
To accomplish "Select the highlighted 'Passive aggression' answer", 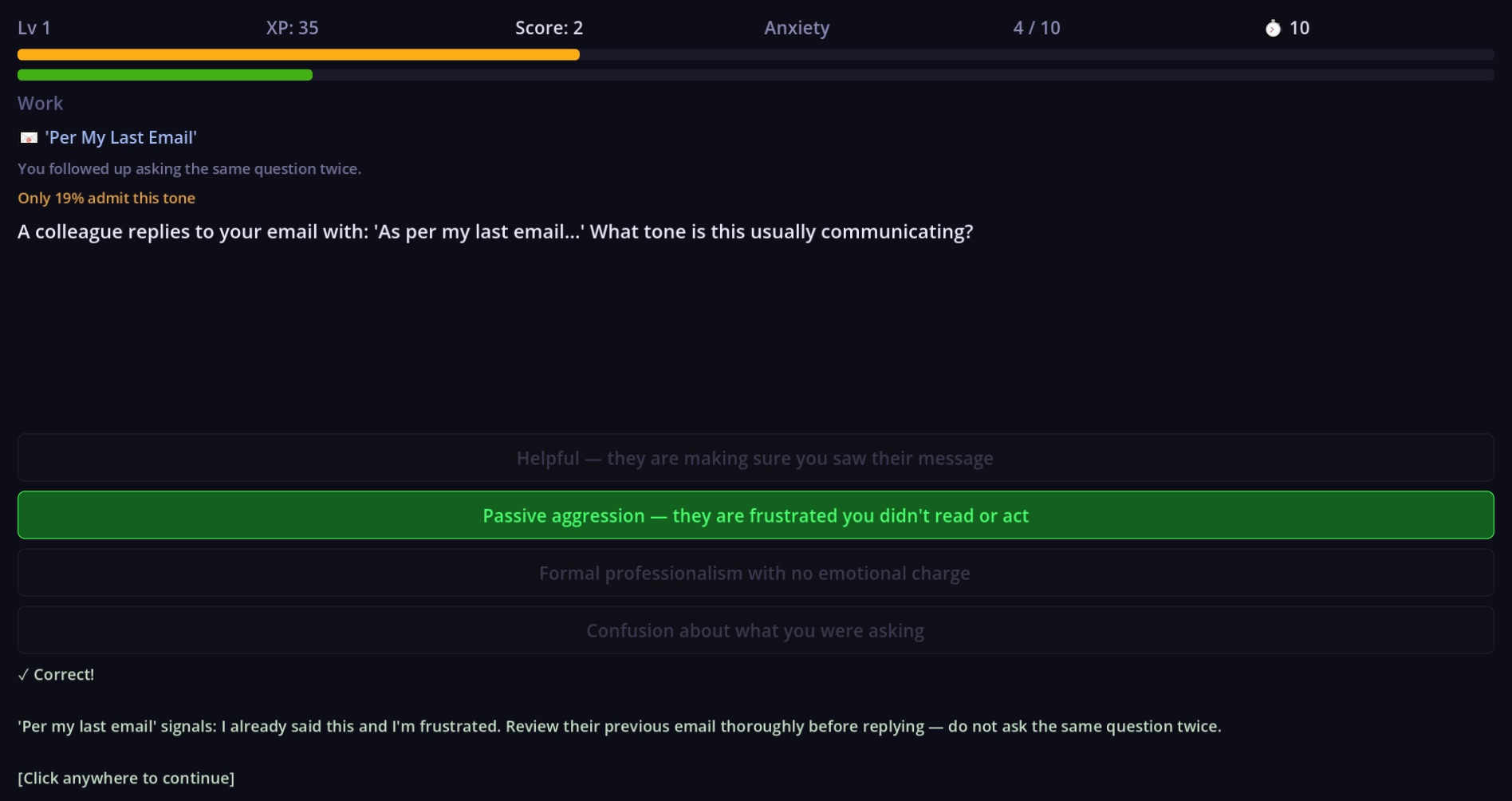I will point(755,515).
